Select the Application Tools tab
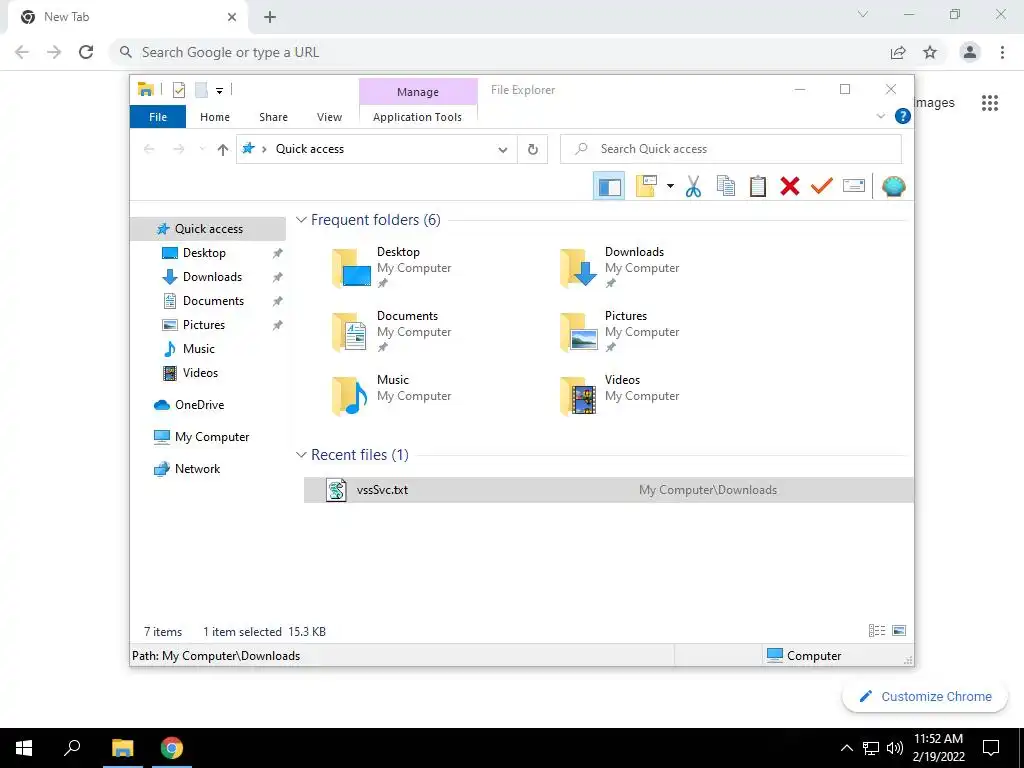The height and width of the screenshot is (768, 1024). pos(417,117)
